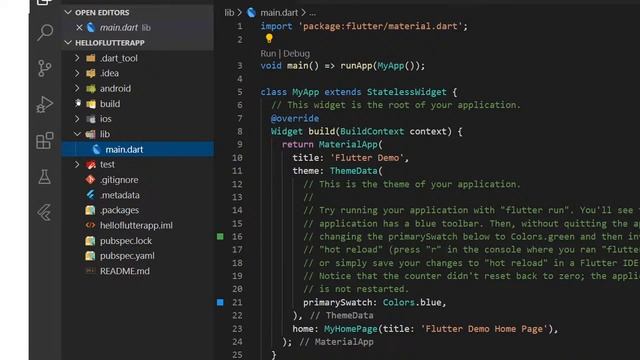Click the Run code lens link
The height and width of the screenshot is (360, 640).
point(268,53)
